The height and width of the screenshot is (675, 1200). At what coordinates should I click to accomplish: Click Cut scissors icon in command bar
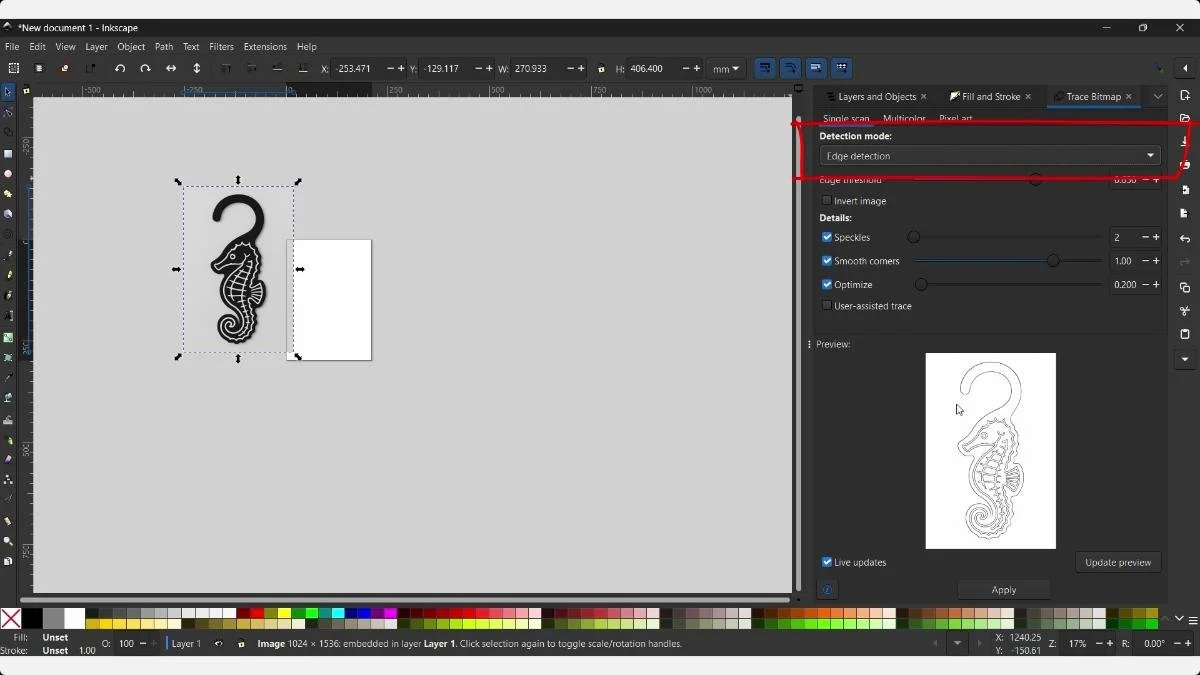(x=1185, y=311)
